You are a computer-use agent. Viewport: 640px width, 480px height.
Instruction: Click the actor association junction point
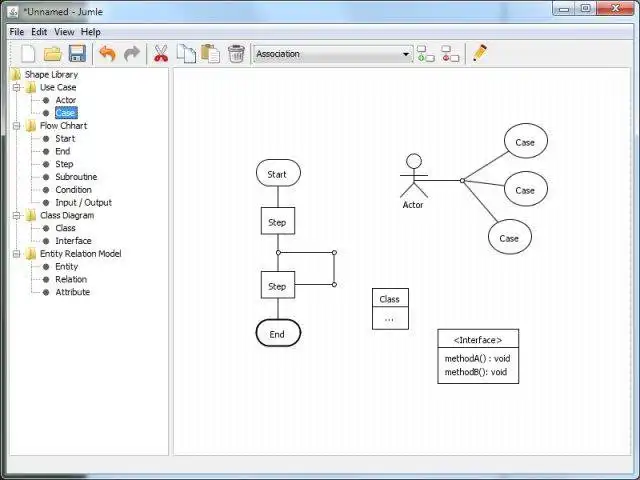462,180
